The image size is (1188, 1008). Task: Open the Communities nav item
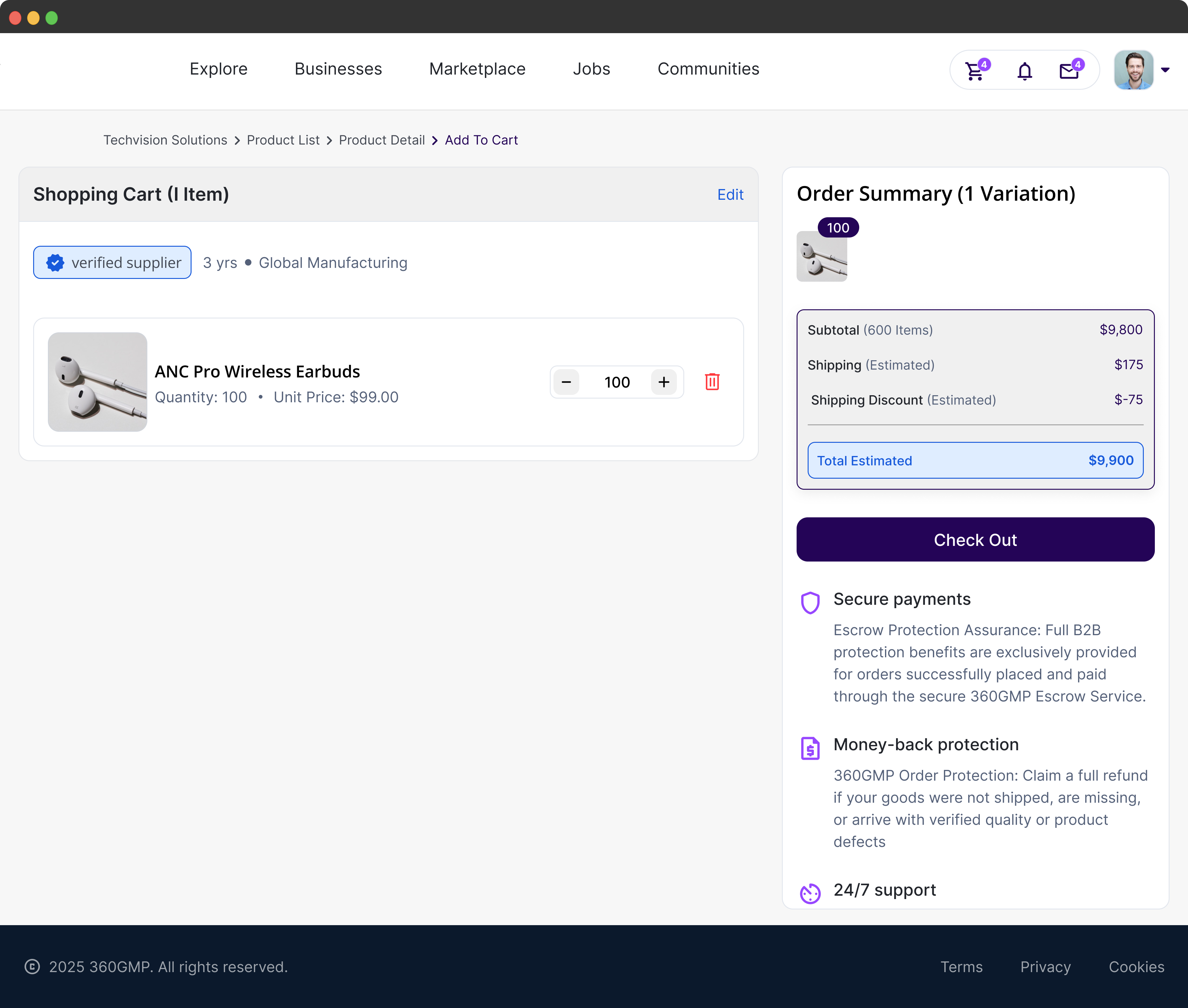pos(708,68)
